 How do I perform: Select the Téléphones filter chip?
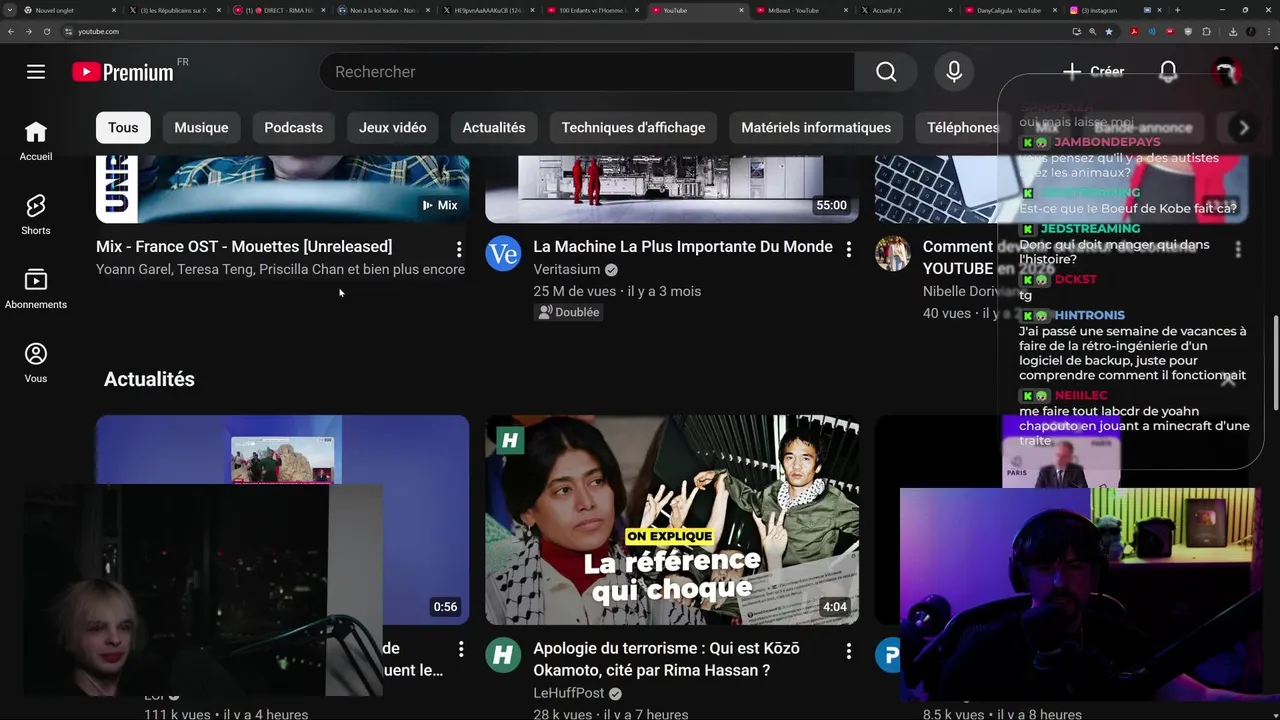[962, 127]
